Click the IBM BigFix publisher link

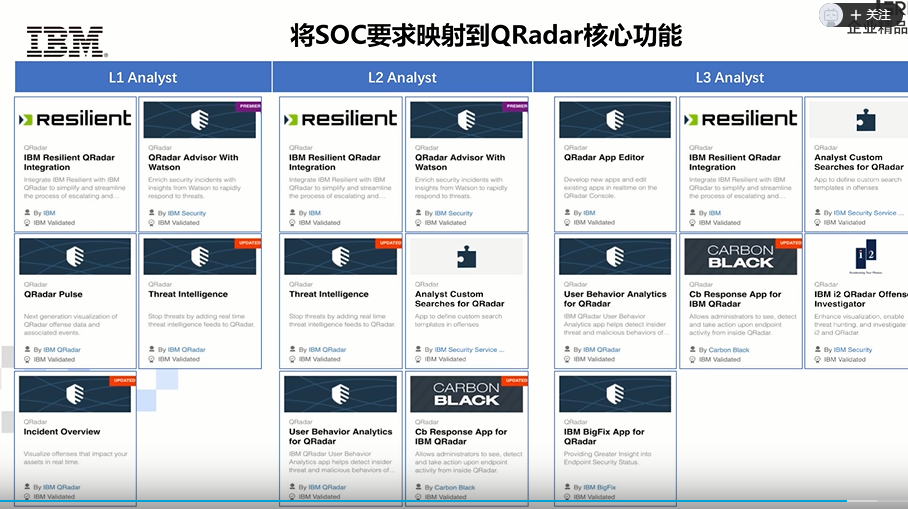[599, 487]
